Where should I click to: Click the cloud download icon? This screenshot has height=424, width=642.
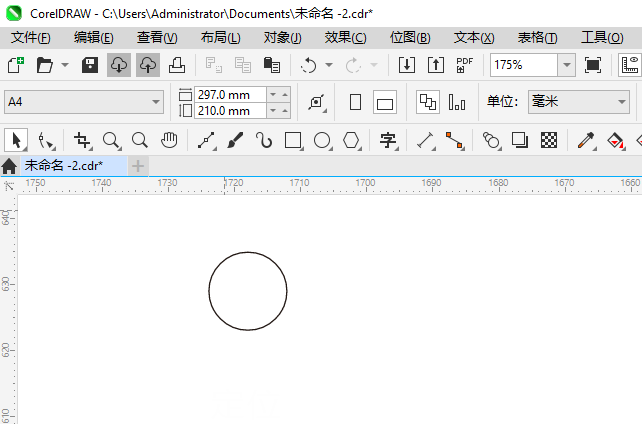[119, 65]
